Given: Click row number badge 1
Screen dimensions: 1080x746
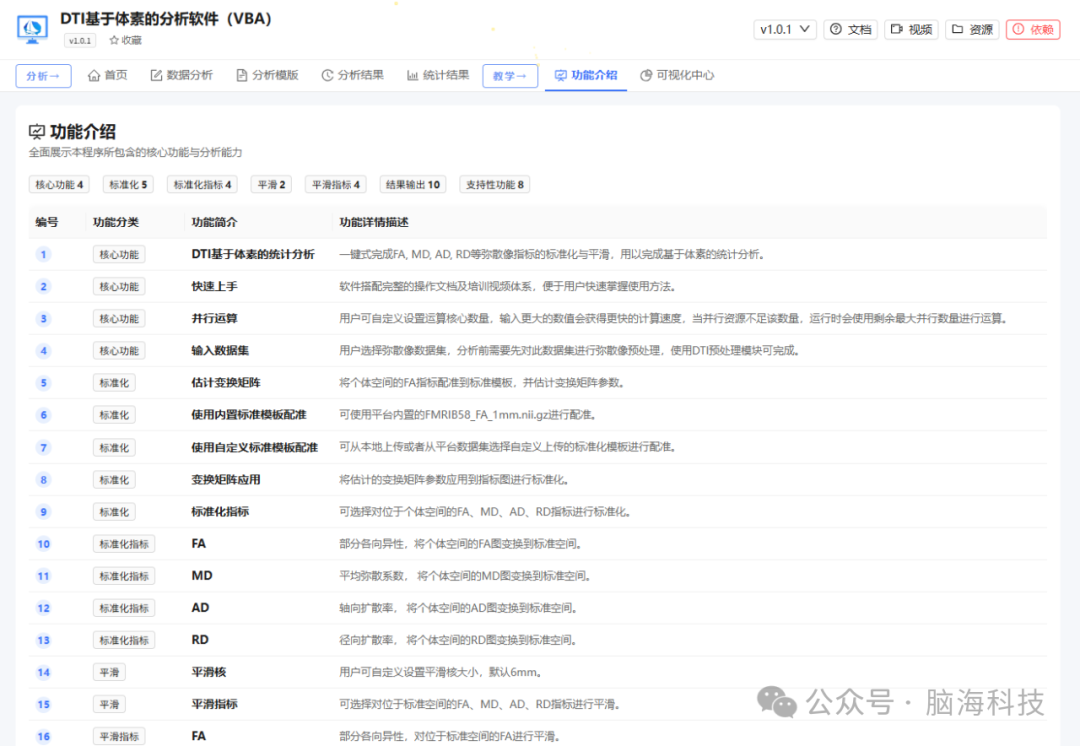Looking at the screenshot, I should point(43,254).
